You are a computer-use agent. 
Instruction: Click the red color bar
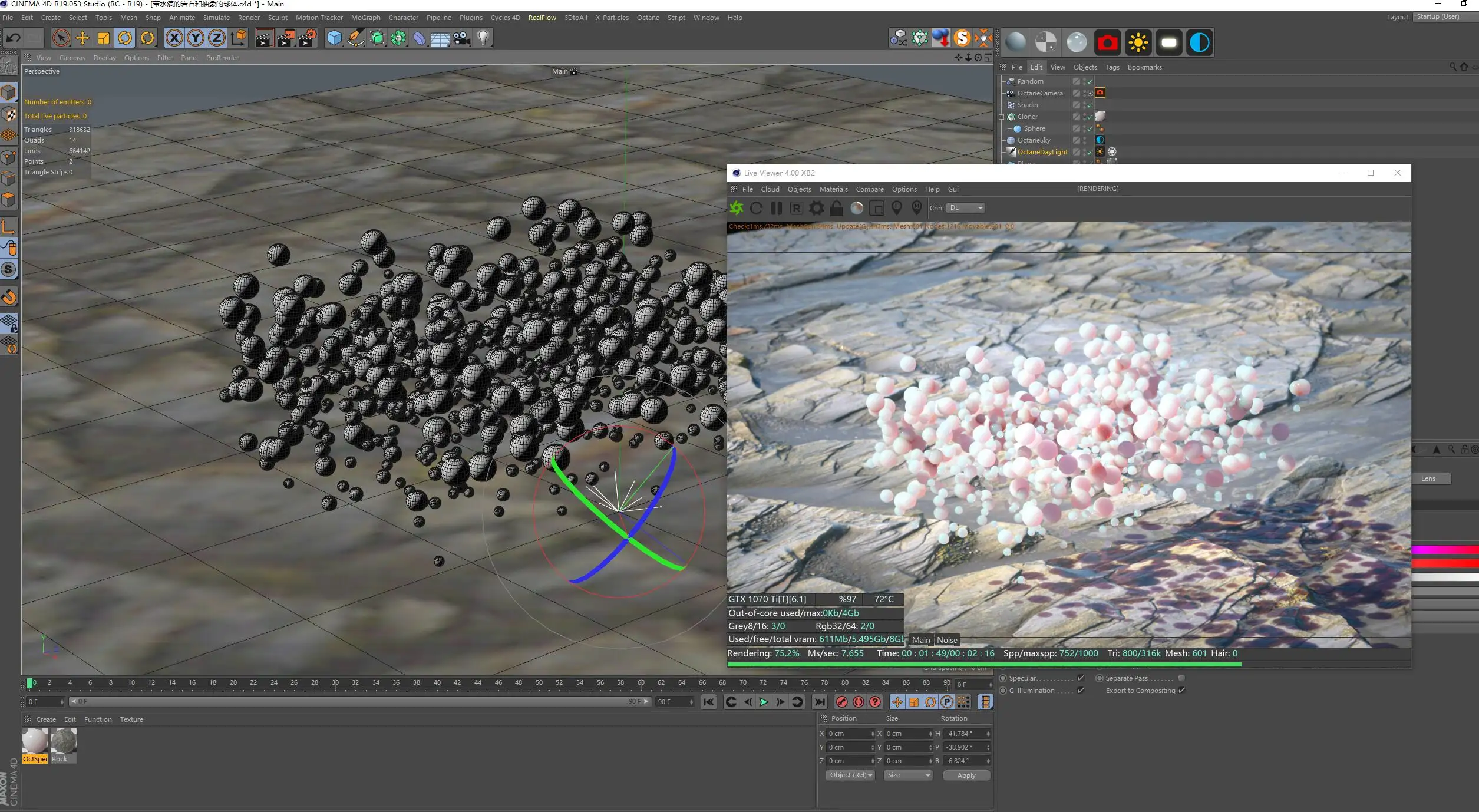[1445, 564]
